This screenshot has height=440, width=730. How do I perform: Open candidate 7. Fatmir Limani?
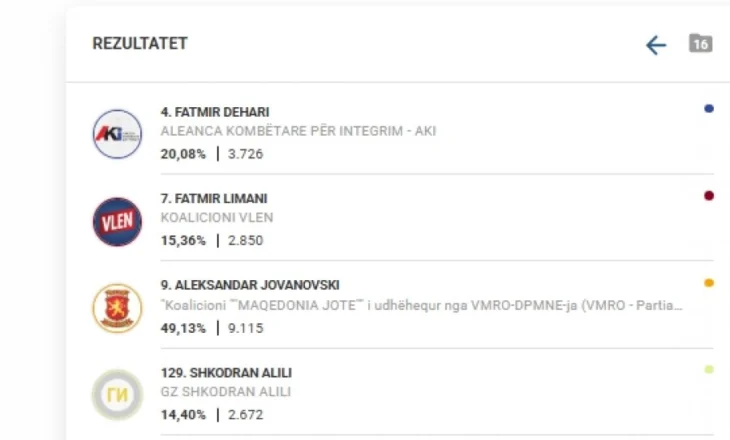tap(214, 199)
